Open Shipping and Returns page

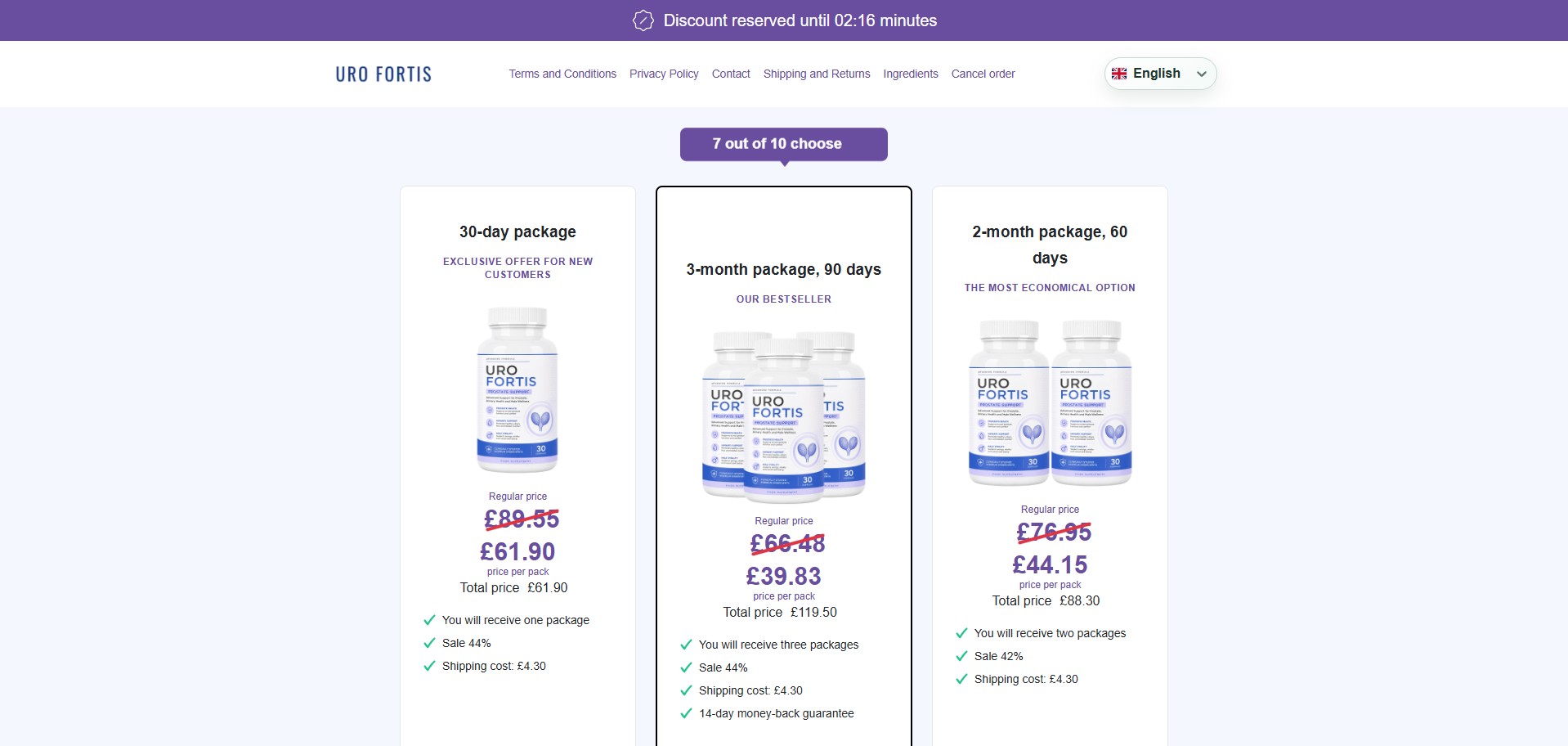click(x=817, y=74)
